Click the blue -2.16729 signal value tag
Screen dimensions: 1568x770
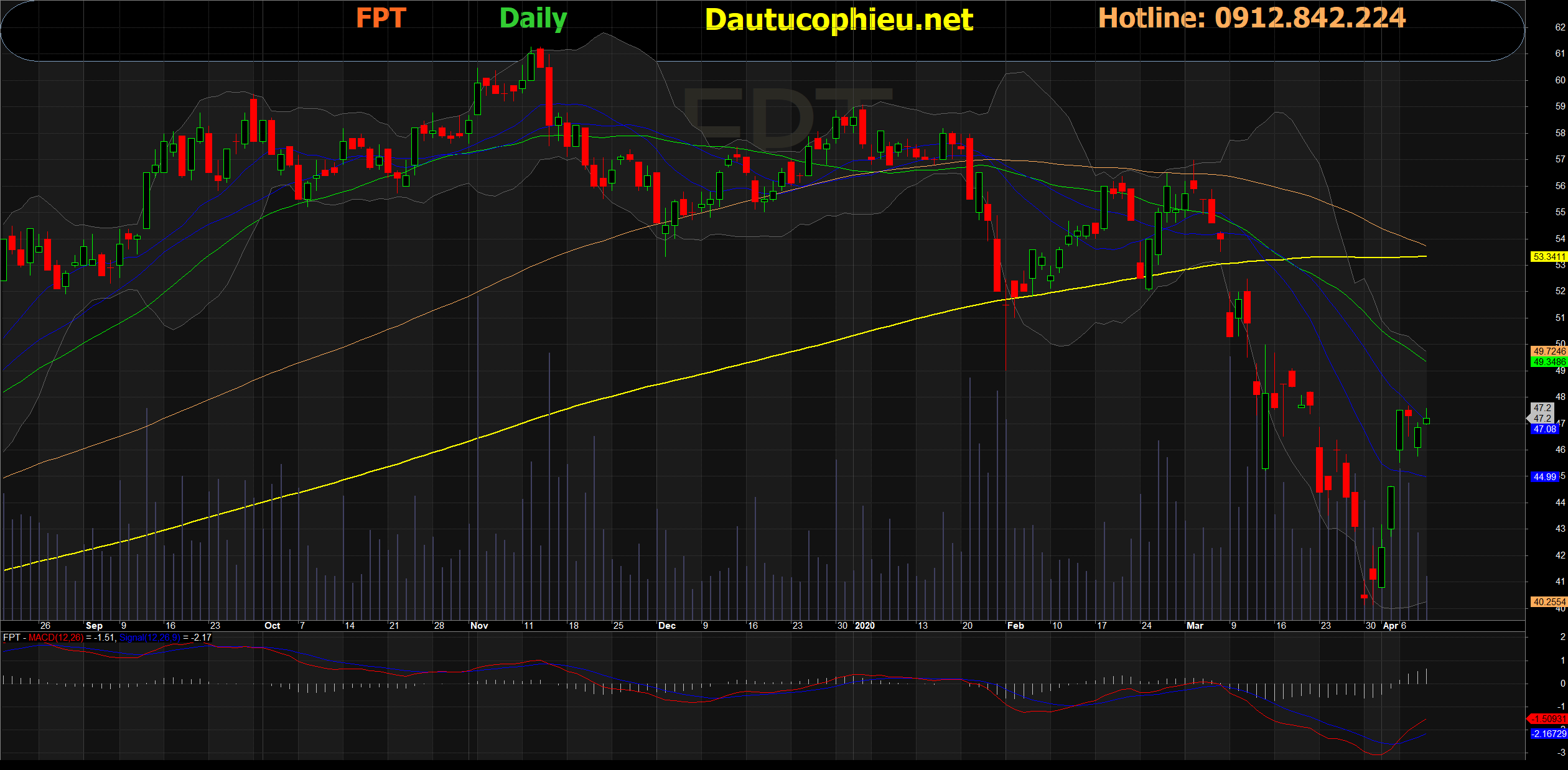pyautogui.click(x=1548, y=734)
